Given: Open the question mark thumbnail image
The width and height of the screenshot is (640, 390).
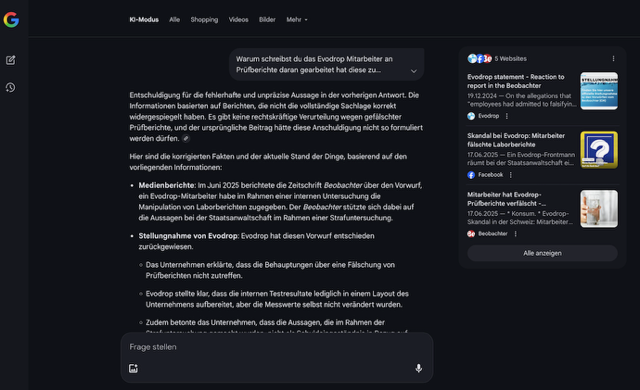Looking at the screenshot, I should 599,150.
